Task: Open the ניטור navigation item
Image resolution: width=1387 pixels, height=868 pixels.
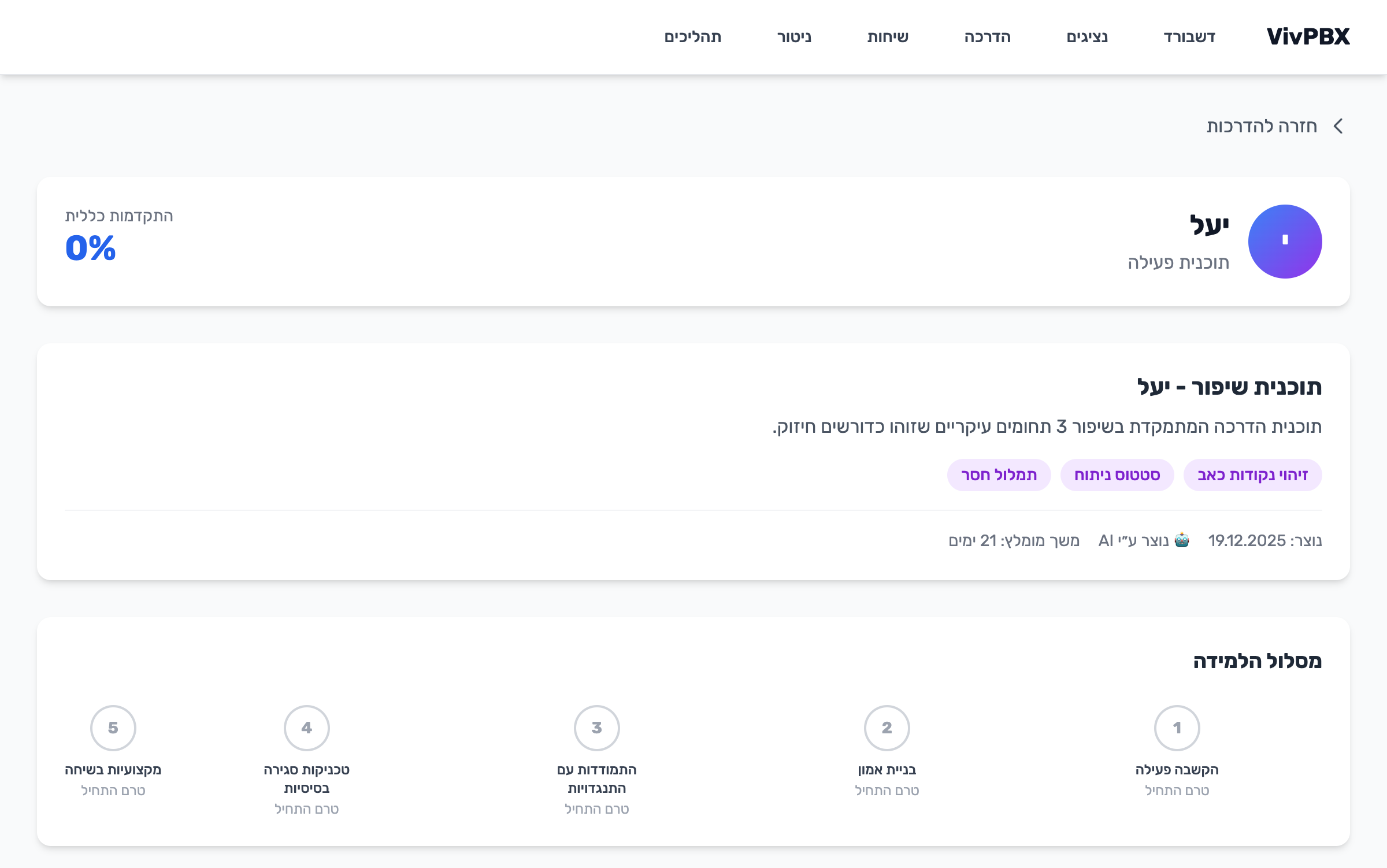Action: (x=794, y=37)
